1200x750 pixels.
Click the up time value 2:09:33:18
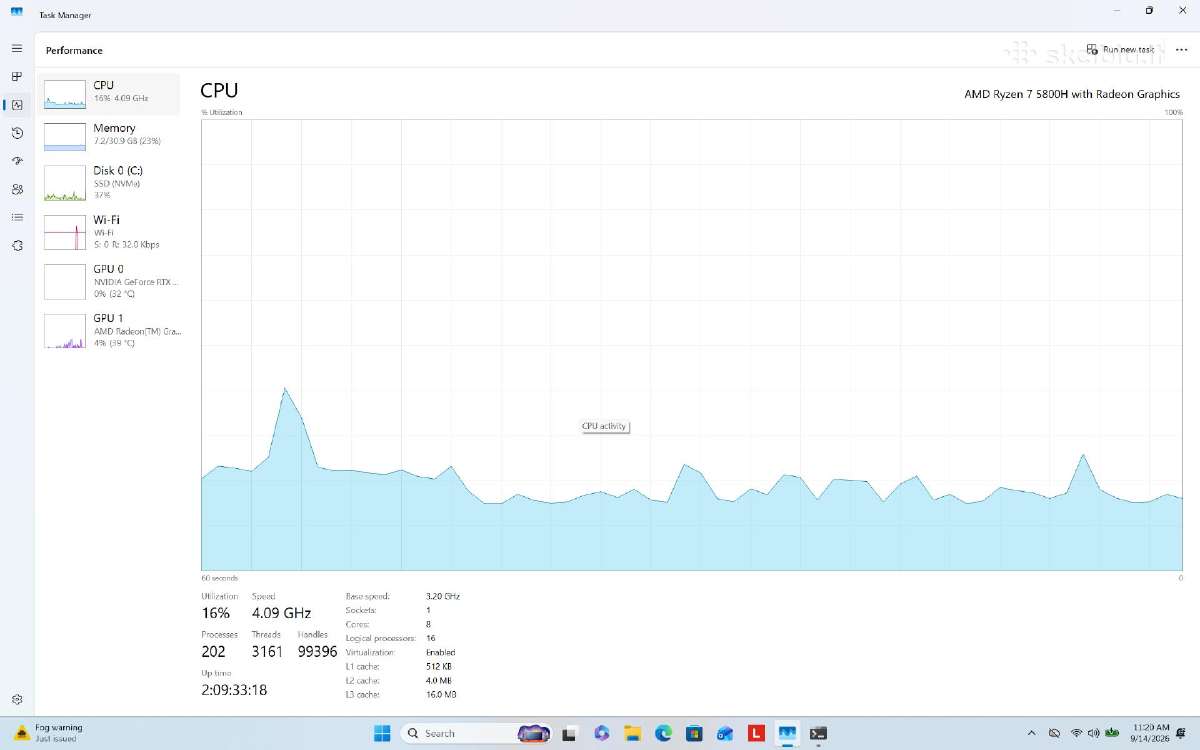(x=234, y=690)
